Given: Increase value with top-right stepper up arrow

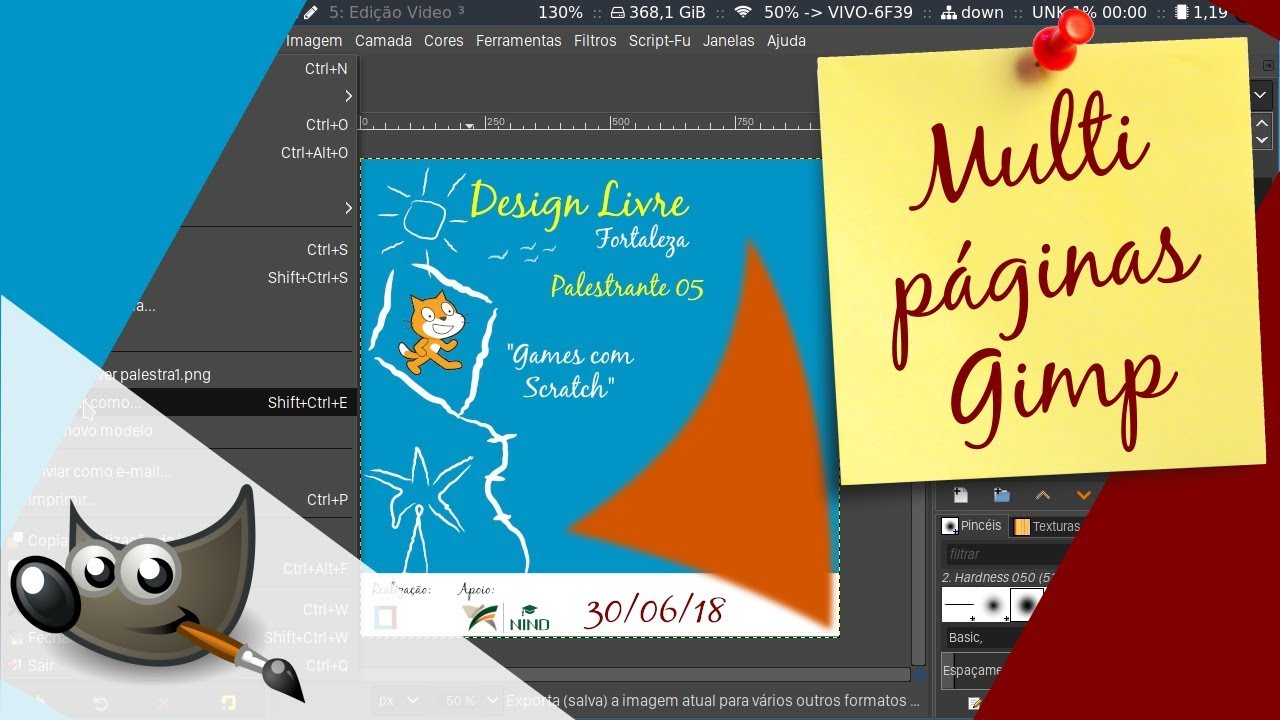Looking at the screenshot, I should pos(1262,125).
